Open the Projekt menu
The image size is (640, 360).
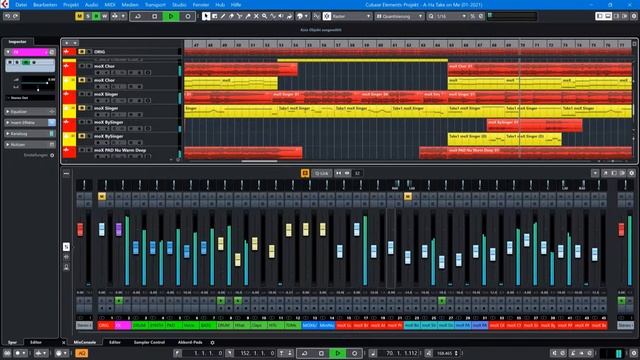[71, 5]
